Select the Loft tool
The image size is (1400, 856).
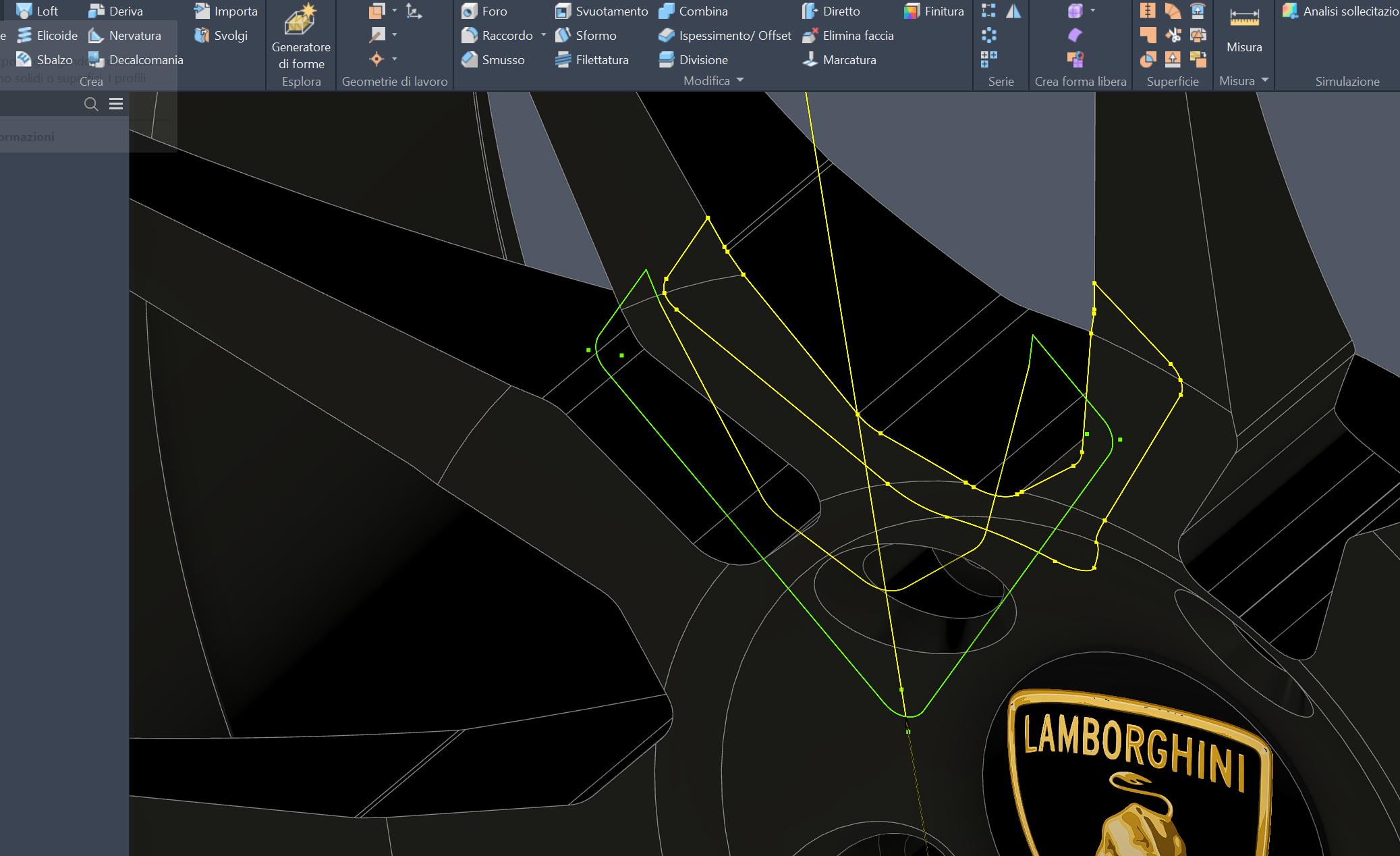[37, 11]
